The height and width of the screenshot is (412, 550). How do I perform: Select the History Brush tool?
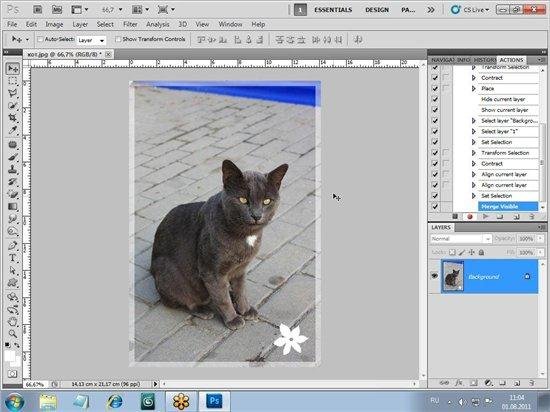13,182
